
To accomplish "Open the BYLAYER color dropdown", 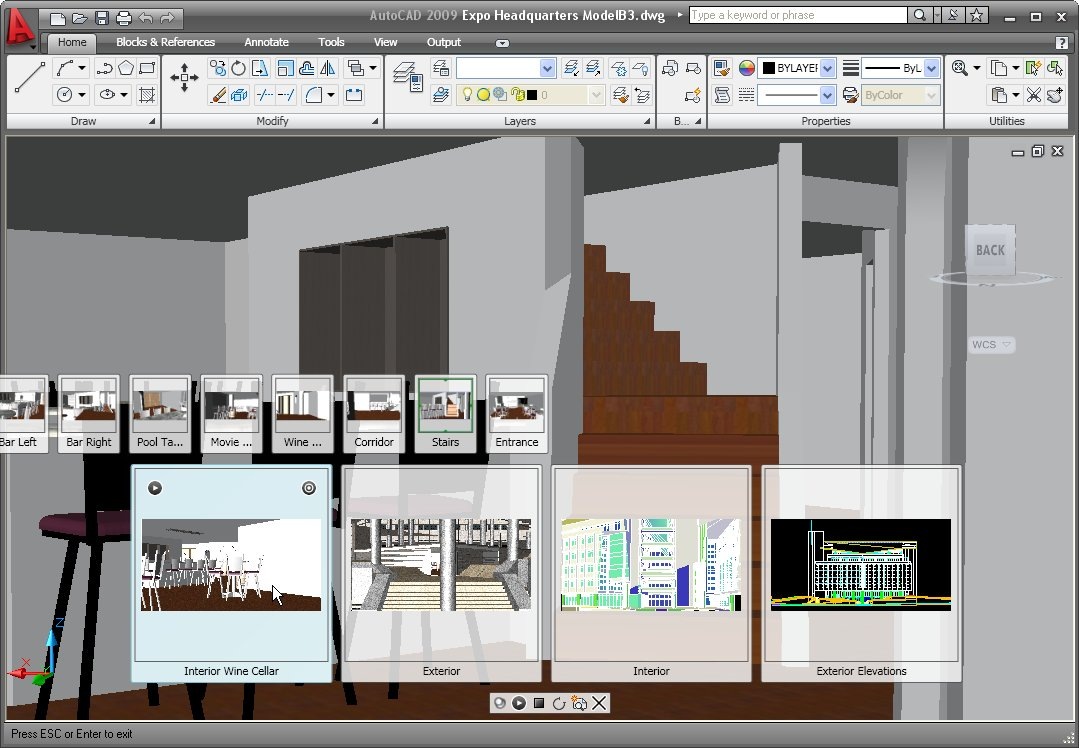I will click(829, 68).
